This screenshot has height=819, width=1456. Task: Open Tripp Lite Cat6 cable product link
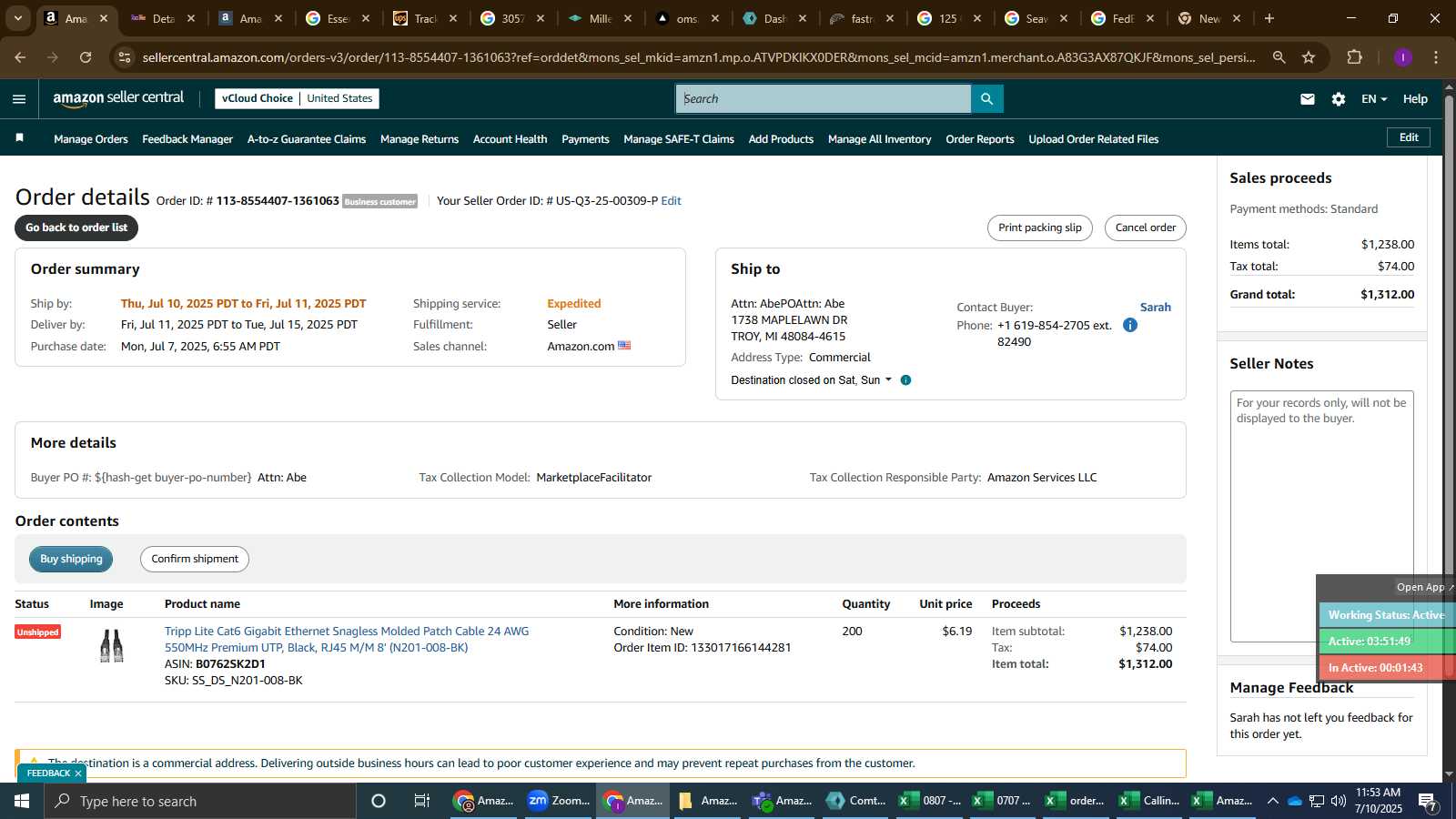pyautogui.click(x=347, y=639)
